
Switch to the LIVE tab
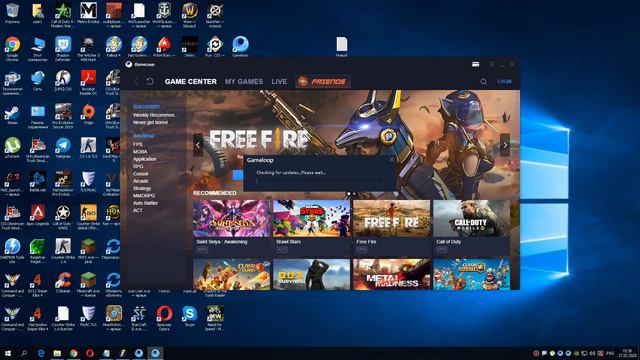[279, 82]
